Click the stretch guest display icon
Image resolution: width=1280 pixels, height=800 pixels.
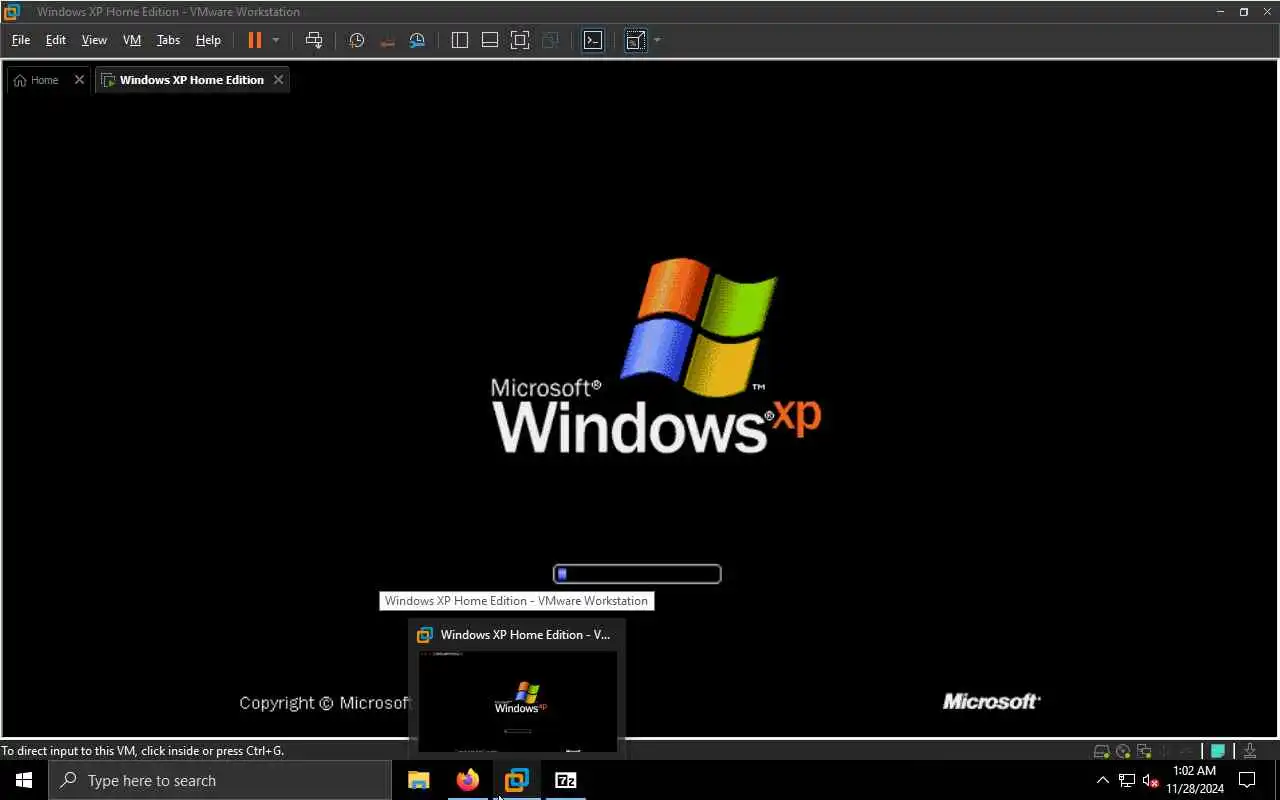click(x=635, y=40)
